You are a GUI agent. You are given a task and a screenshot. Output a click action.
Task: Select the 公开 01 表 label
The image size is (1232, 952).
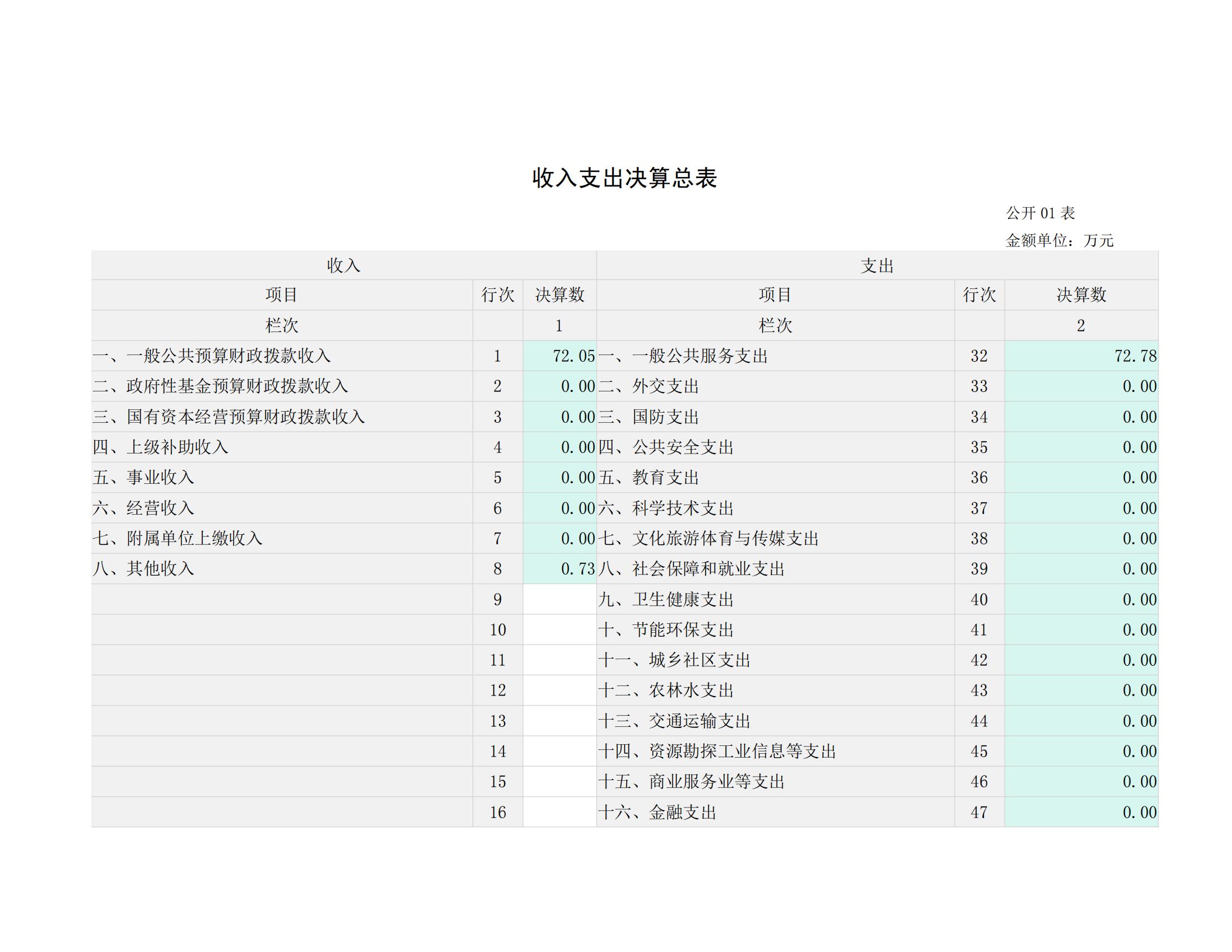tap(1041, 213)
